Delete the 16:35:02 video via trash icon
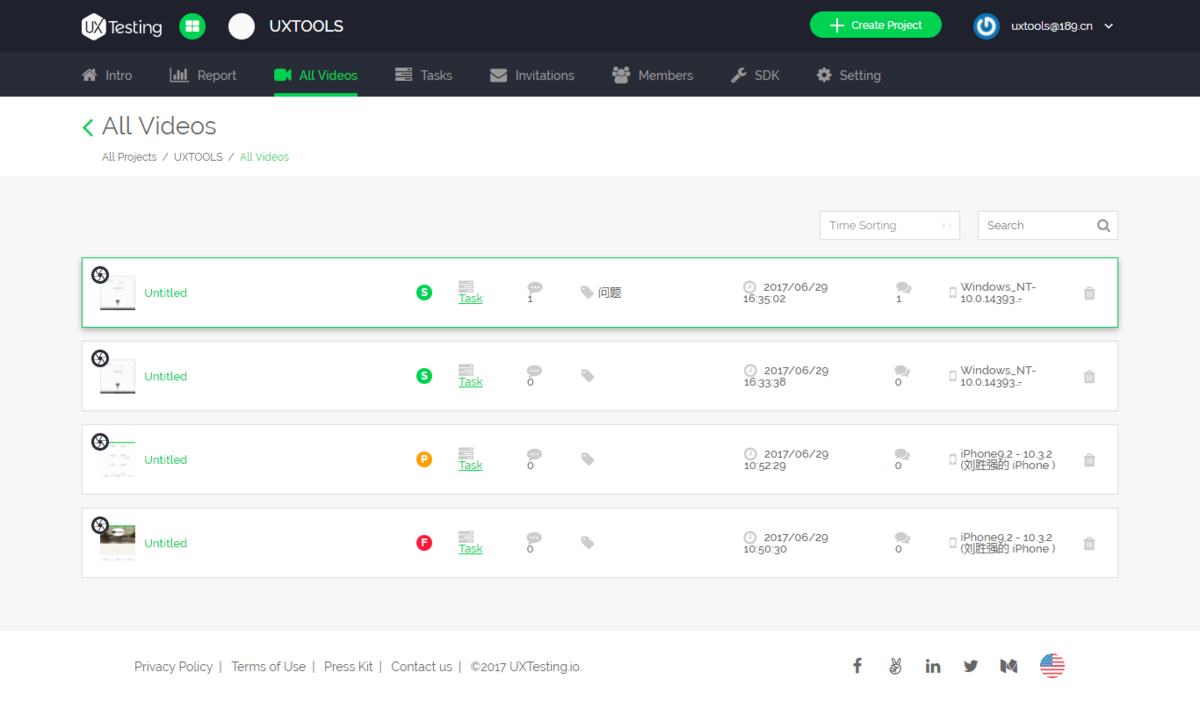 pos(1089,293)
